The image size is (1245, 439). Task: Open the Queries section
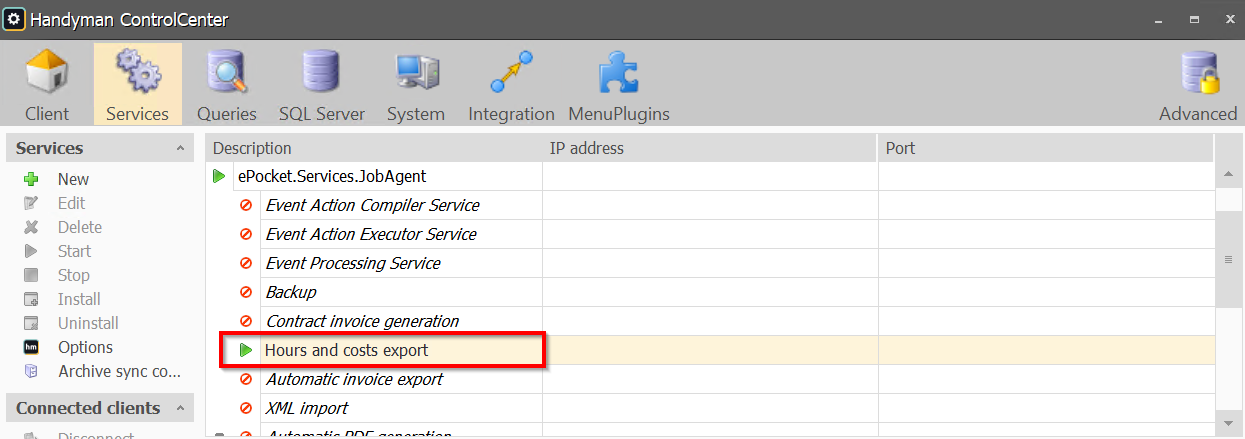pyautogui.click(x=227, y=84)
